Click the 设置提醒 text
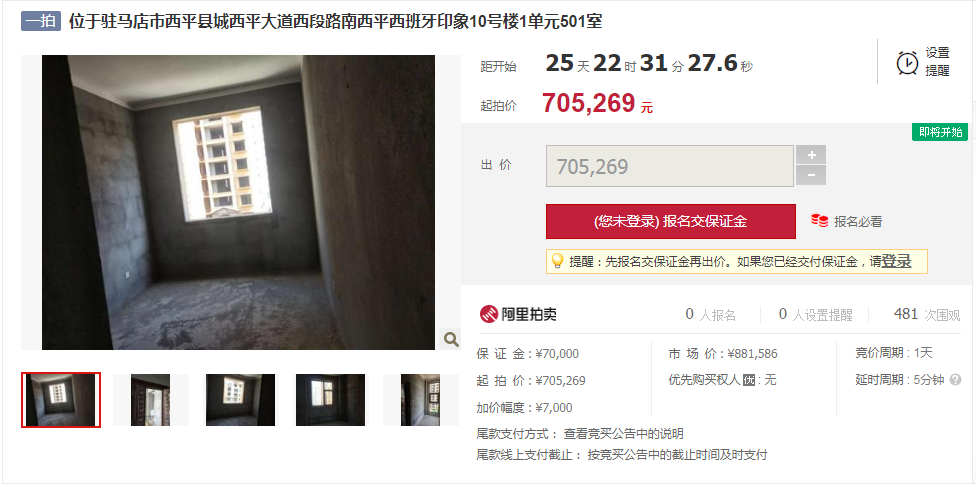Viewport: 976px width, 487px height. click(x=937, y=62)
